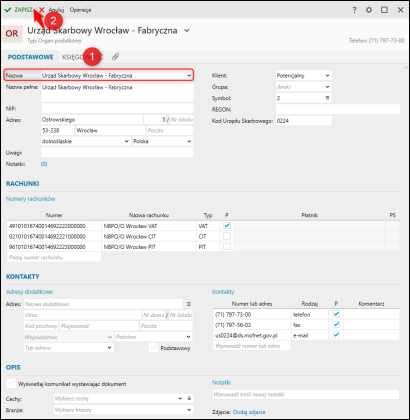Open the Operacje menu
The image size is (410, 420).
tap(80, 10)
